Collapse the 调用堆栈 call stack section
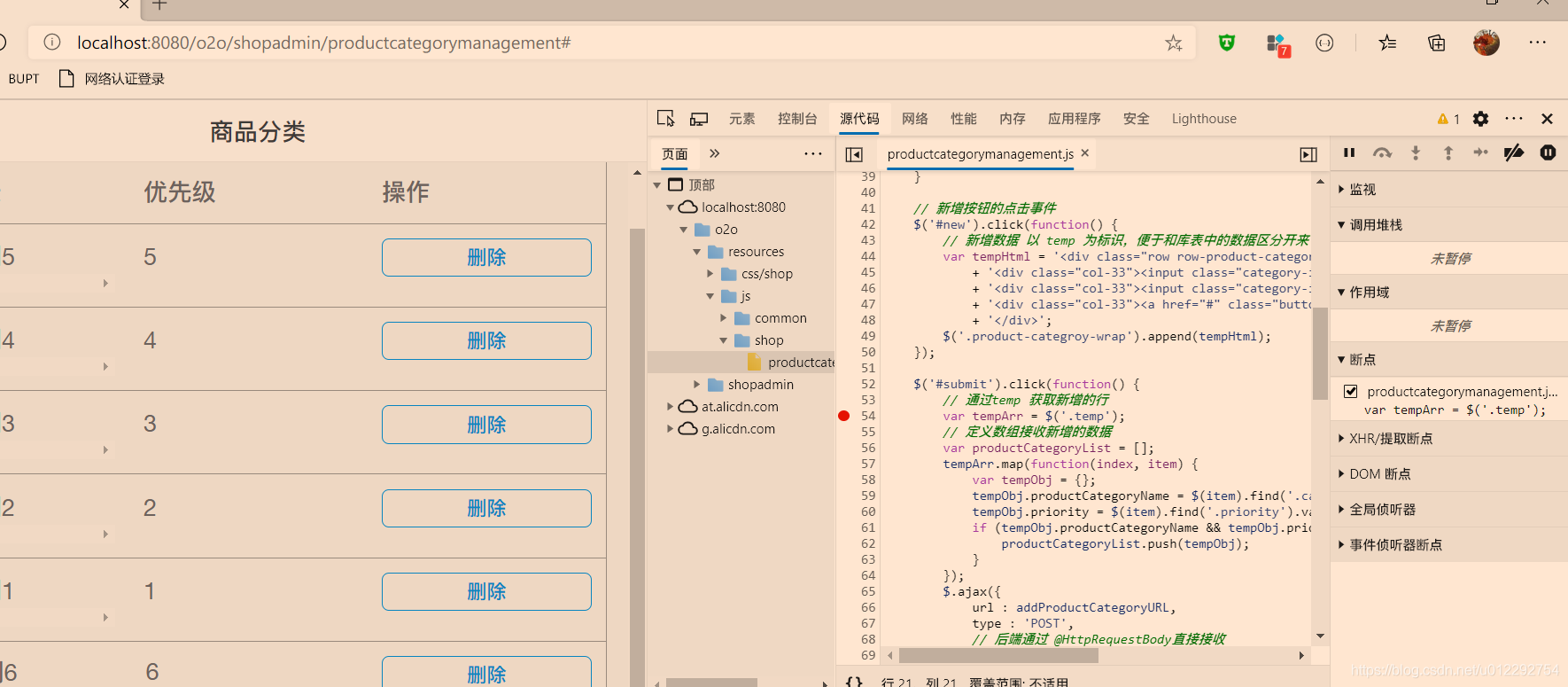This screenshot has height=687, width=1568. pyautogui.click(x=1448, y=225)
